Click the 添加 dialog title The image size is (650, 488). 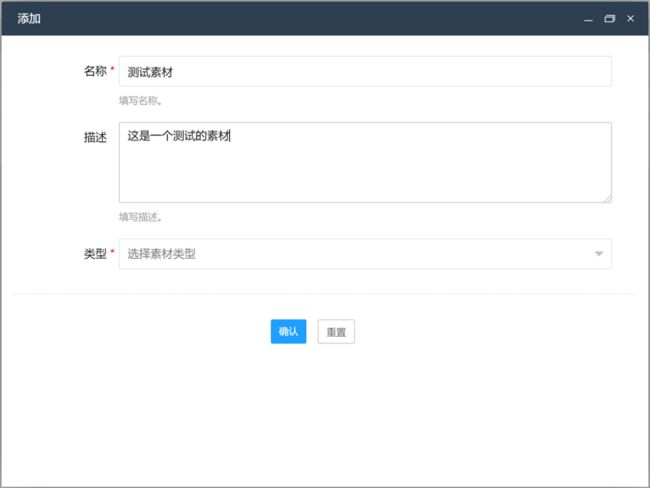[x=29, y=19]
